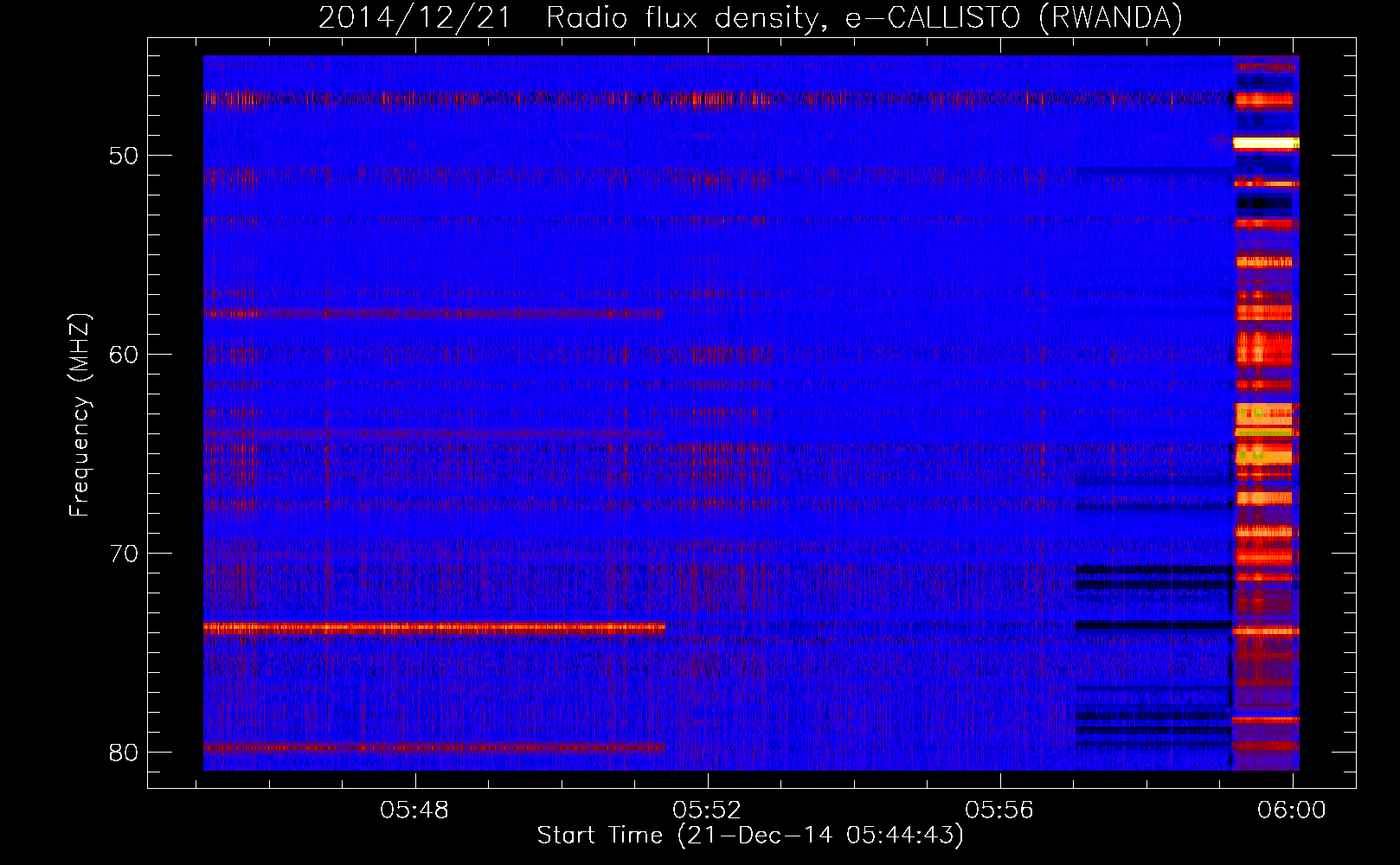Screen dimensions: 1400x865
Task: Click the "50" frequency tick label
Action: click(x=125, y=156)
